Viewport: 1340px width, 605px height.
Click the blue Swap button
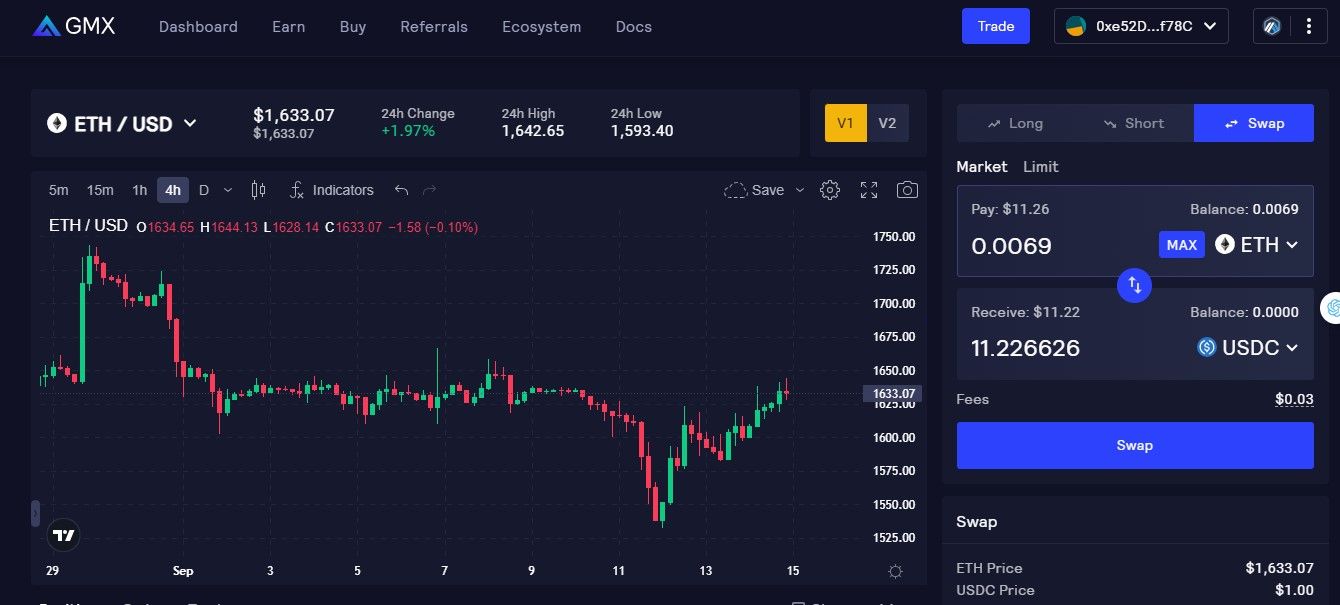coord(1134,445)
